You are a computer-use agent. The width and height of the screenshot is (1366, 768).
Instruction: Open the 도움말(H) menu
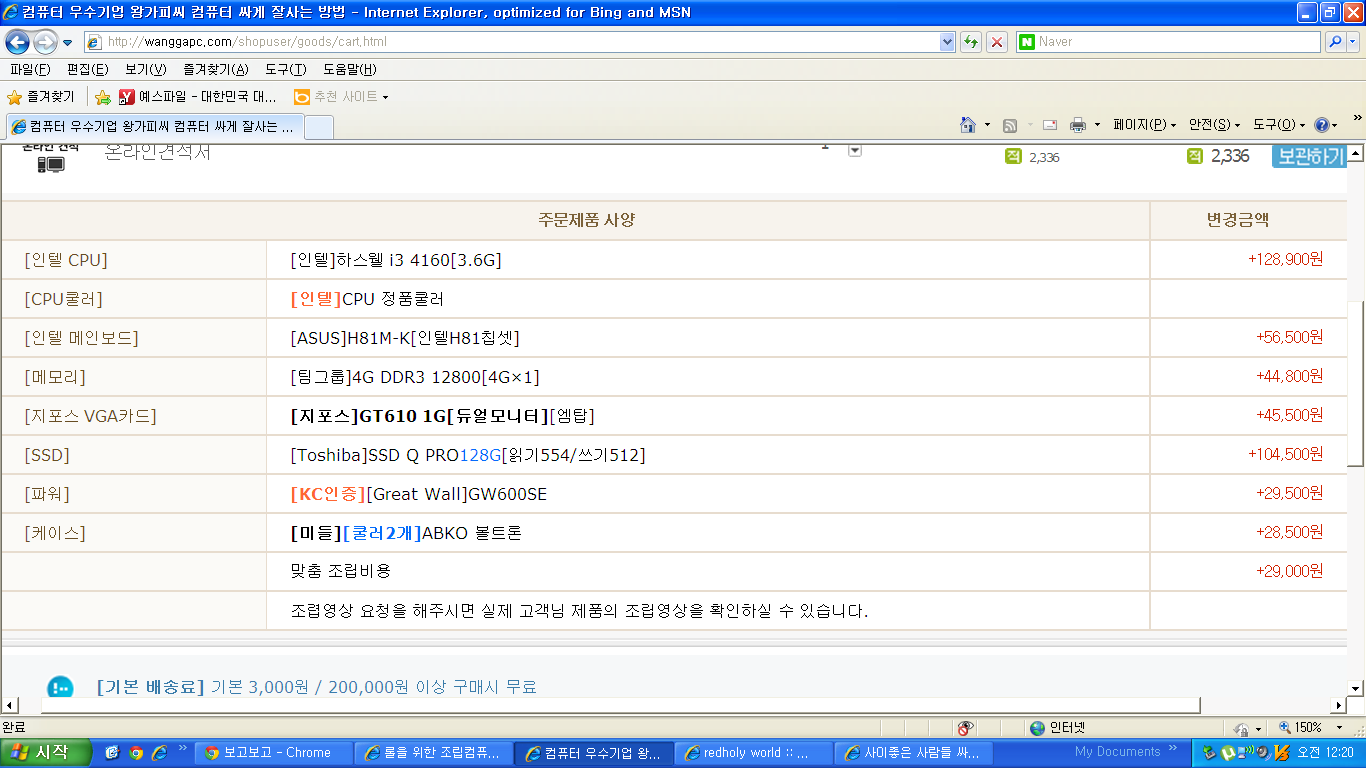[x=350, y=69]
